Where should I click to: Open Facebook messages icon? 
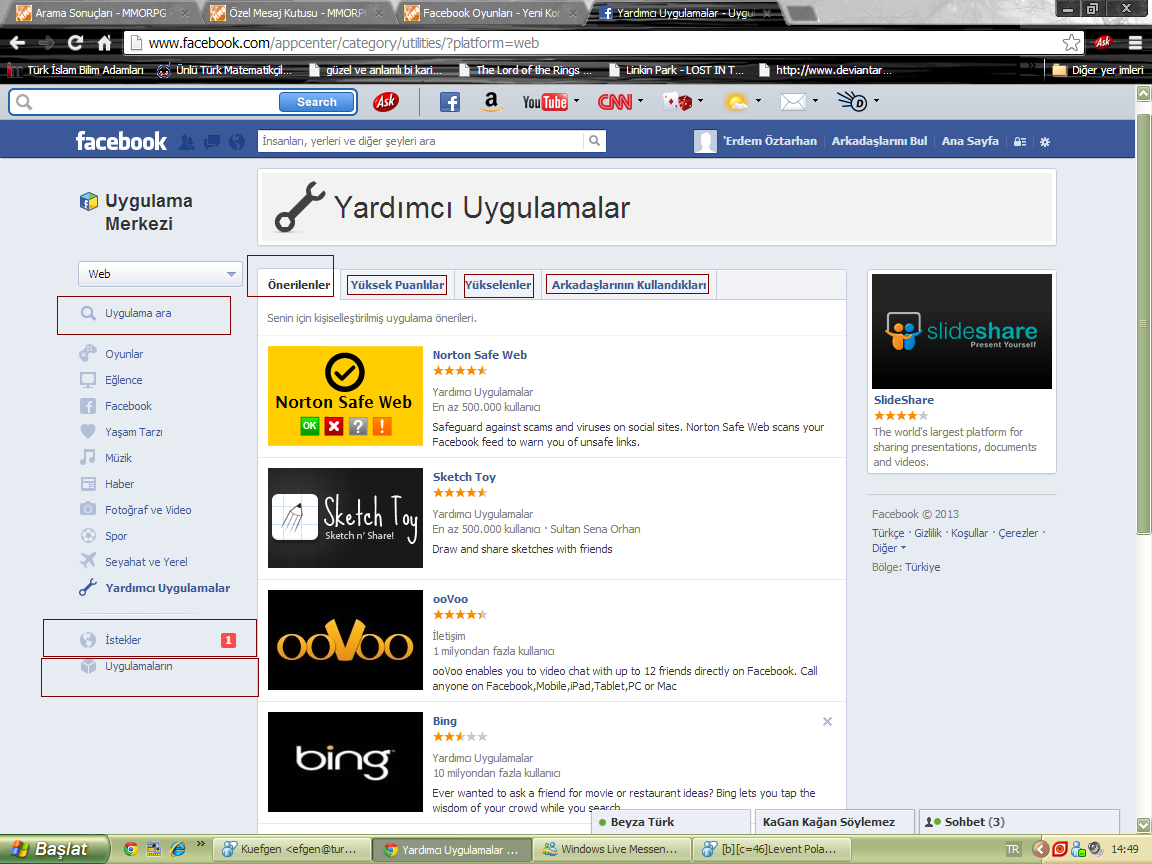212,142
